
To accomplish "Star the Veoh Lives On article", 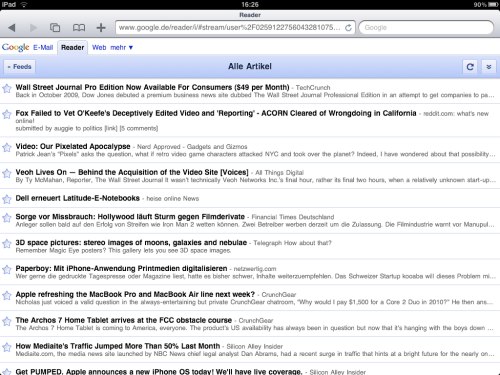I will 7,173.
